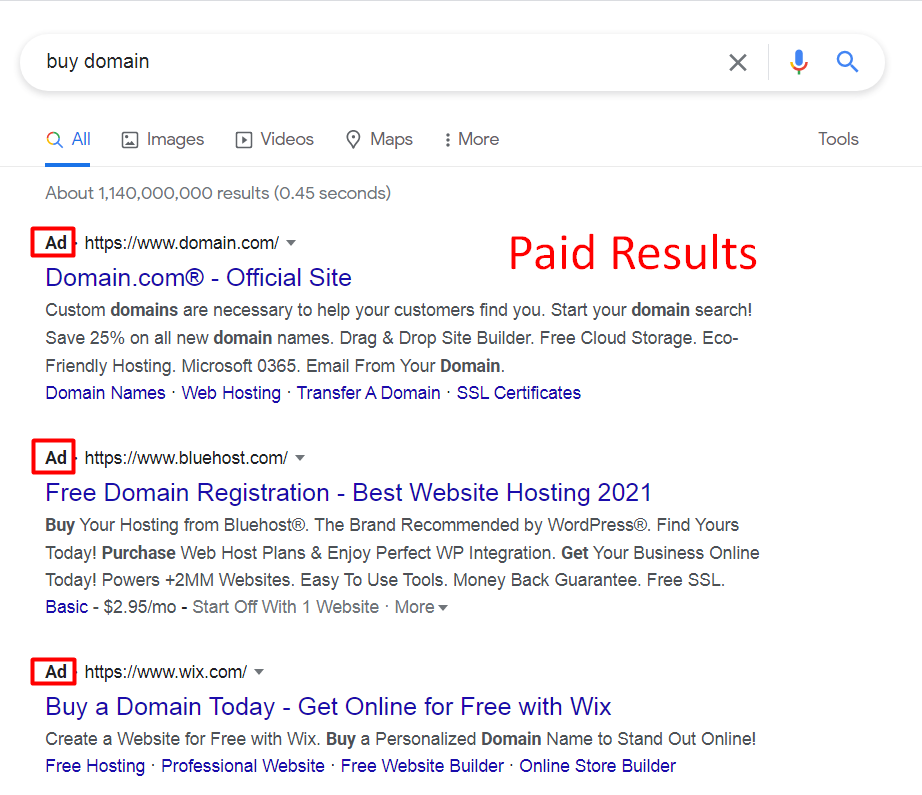Expand the dropdown arrow next to bluehost.com URL
This screenshot has height=795, width=922.
point(300,458)
